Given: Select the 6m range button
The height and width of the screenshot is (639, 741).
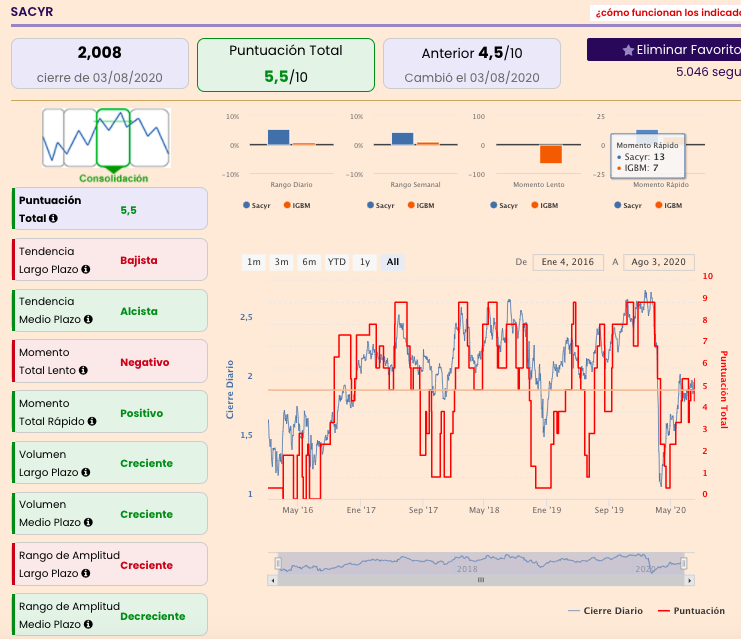Looking at the screenshot, I should pyautogui.click(x=309, y=262).
